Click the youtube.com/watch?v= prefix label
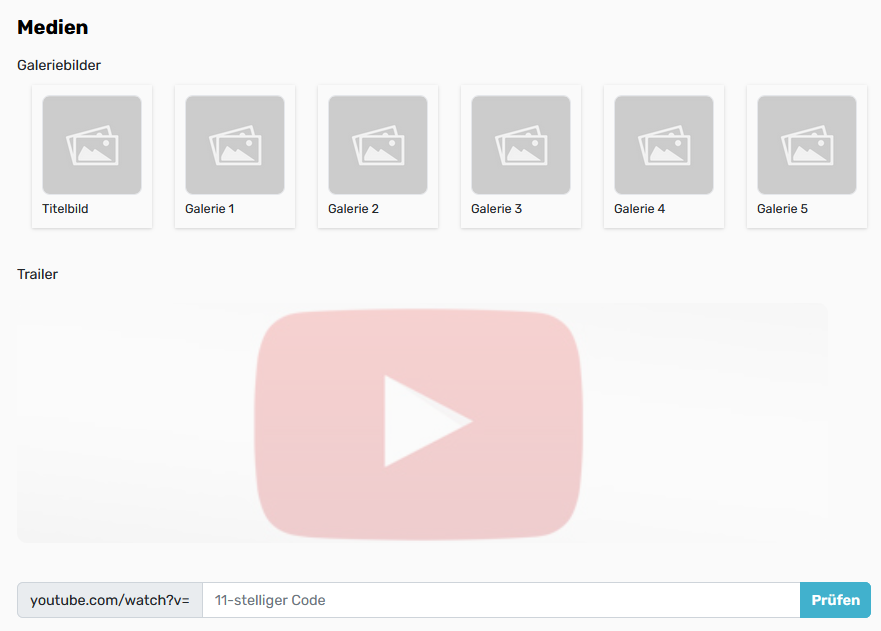This screenshot has width=881, height=631. pos(110,600)
